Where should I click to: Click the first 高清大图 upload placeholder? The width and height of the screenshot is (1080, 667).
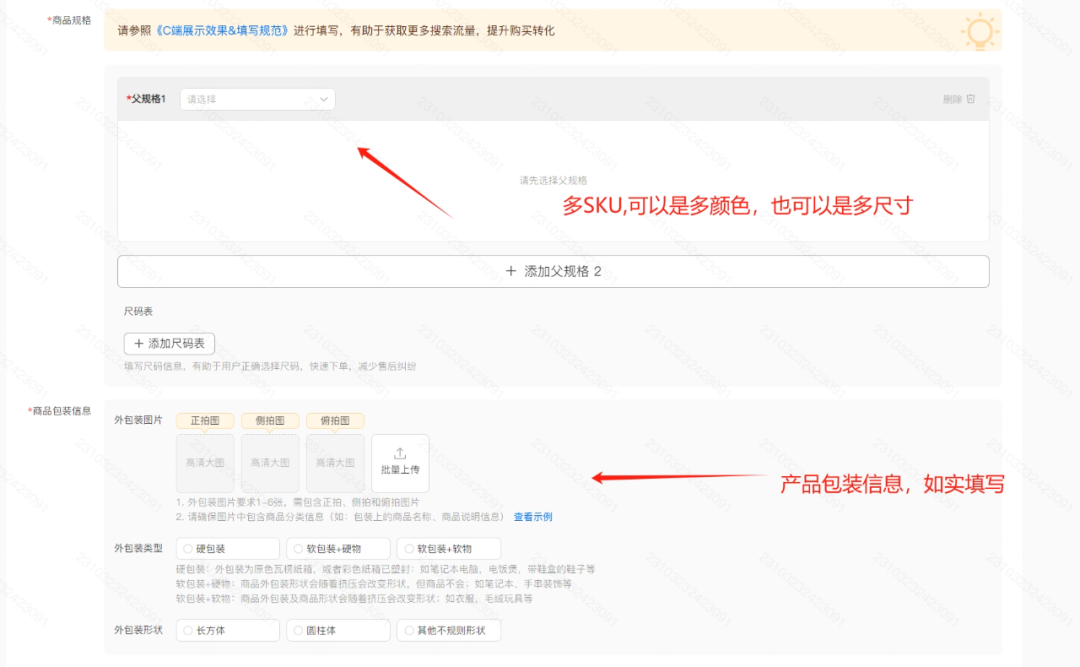204,462
